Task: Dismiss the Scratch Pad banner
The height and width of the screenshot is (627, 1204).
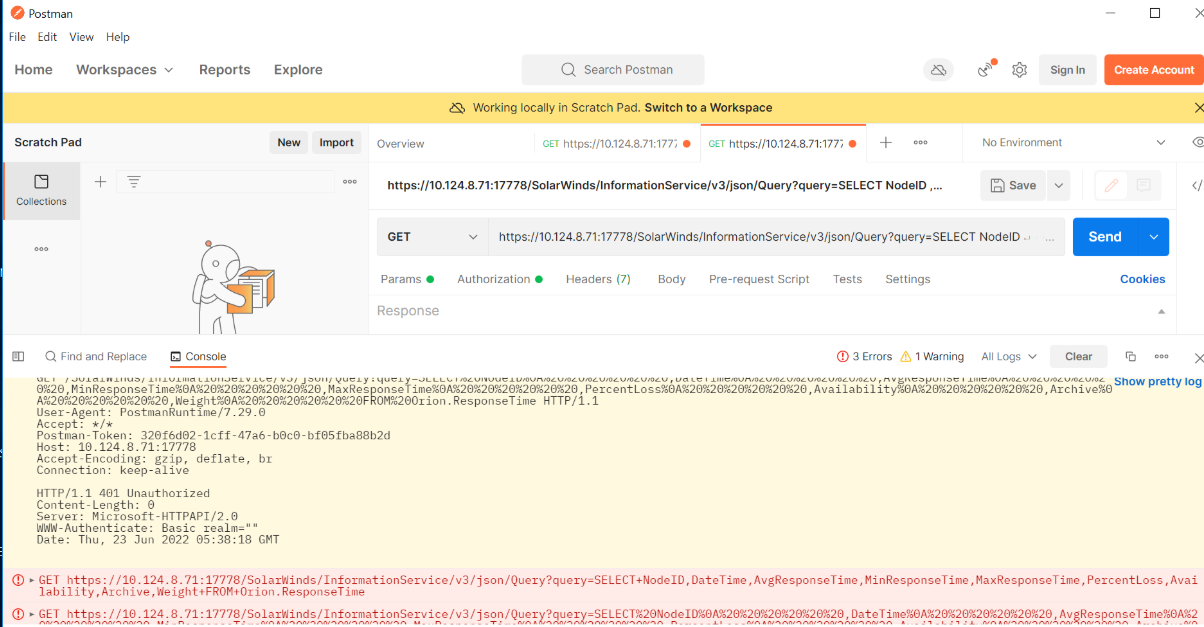Action: point(1198,107)
